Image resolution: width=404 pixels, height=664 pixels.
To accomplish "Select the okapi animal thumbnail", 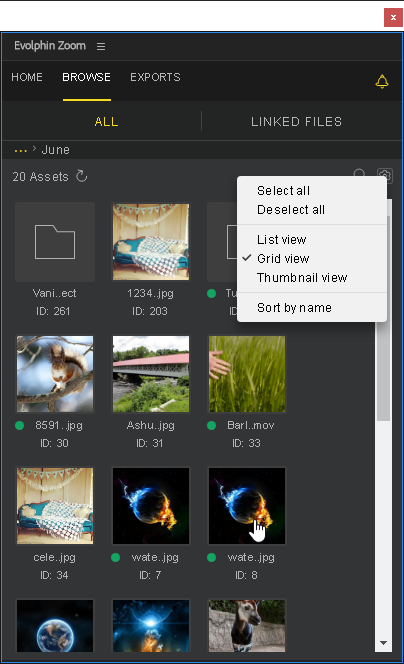I will pos(247,625).
